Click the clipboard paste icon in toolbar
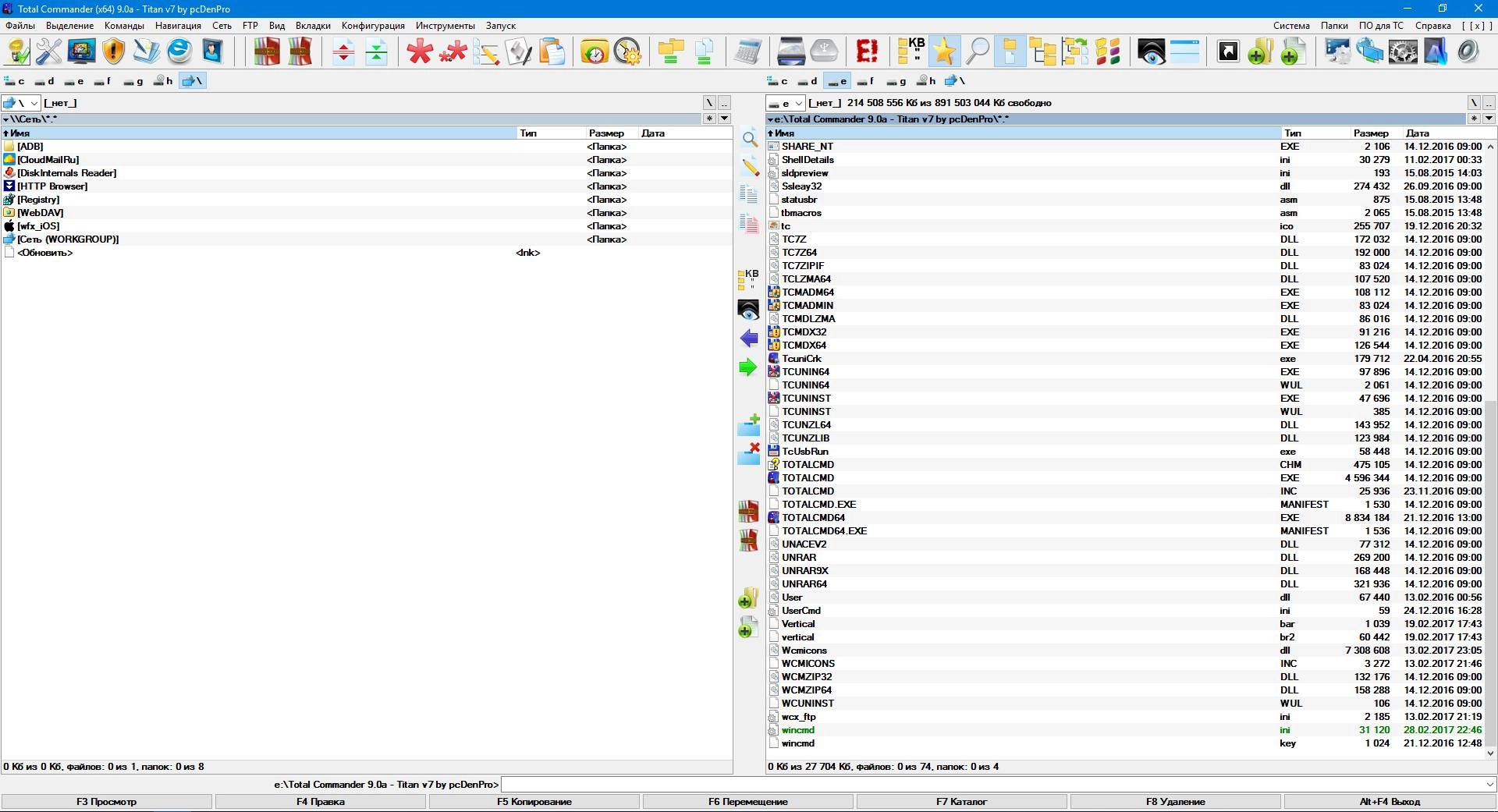 (x=552, y=51)
